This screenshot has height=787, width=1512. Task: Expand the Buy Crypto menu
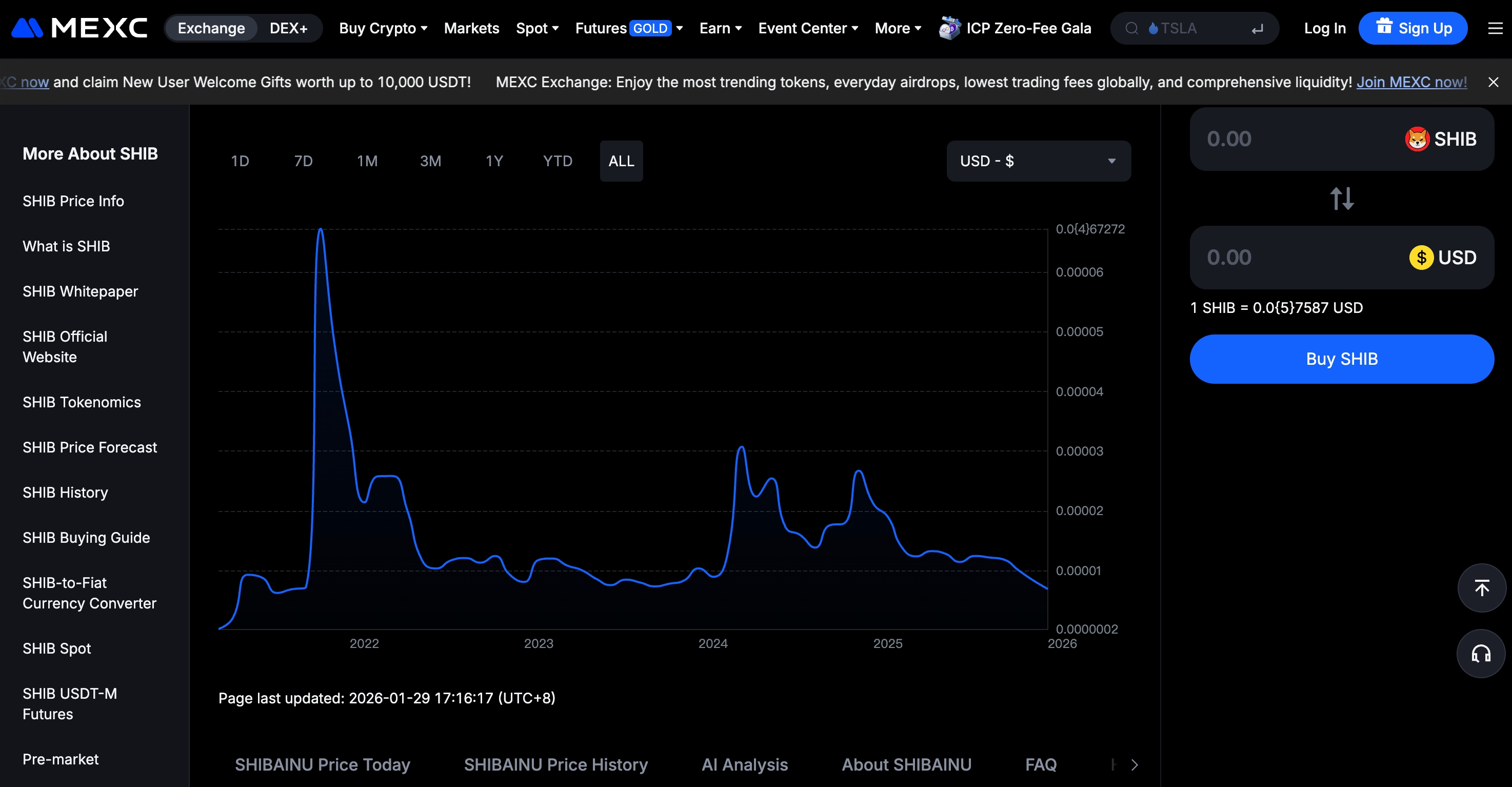coord(383,28)
